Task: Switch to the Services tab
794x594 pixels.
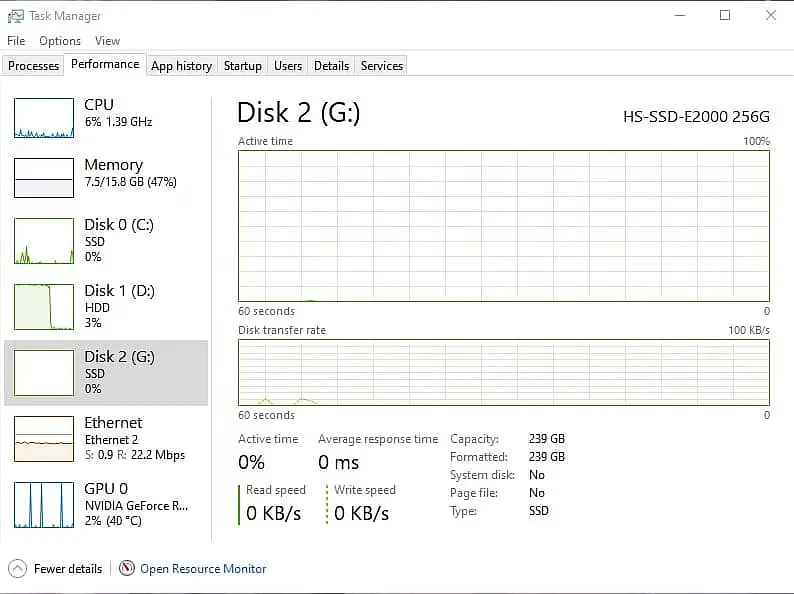Action: pyautogui.click(x=382, y=65)
